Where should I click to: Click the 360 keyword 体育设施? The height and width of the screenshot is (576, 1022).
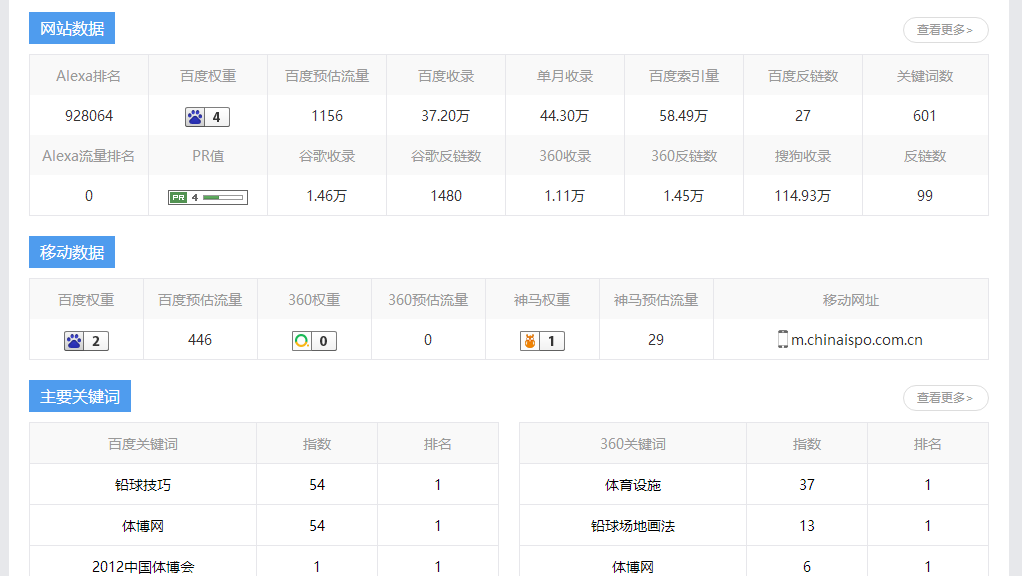[633, 485]
